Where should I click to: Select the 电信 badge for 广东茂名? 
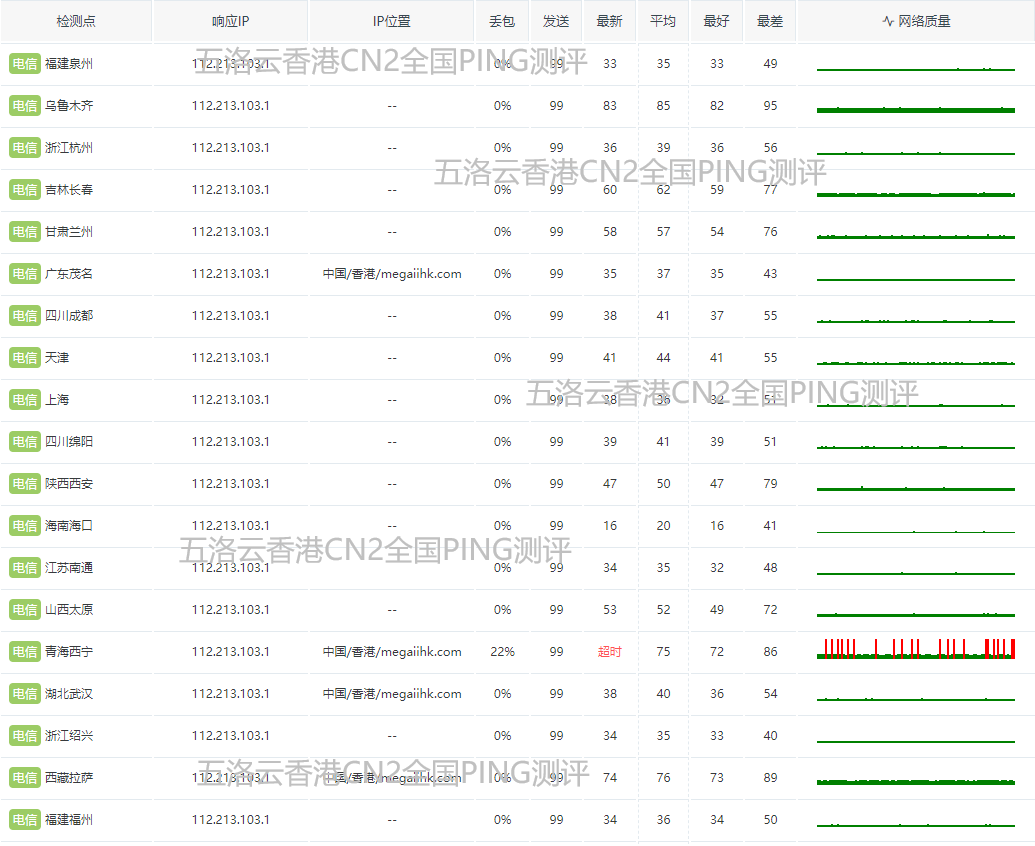[x=24, y=274]
